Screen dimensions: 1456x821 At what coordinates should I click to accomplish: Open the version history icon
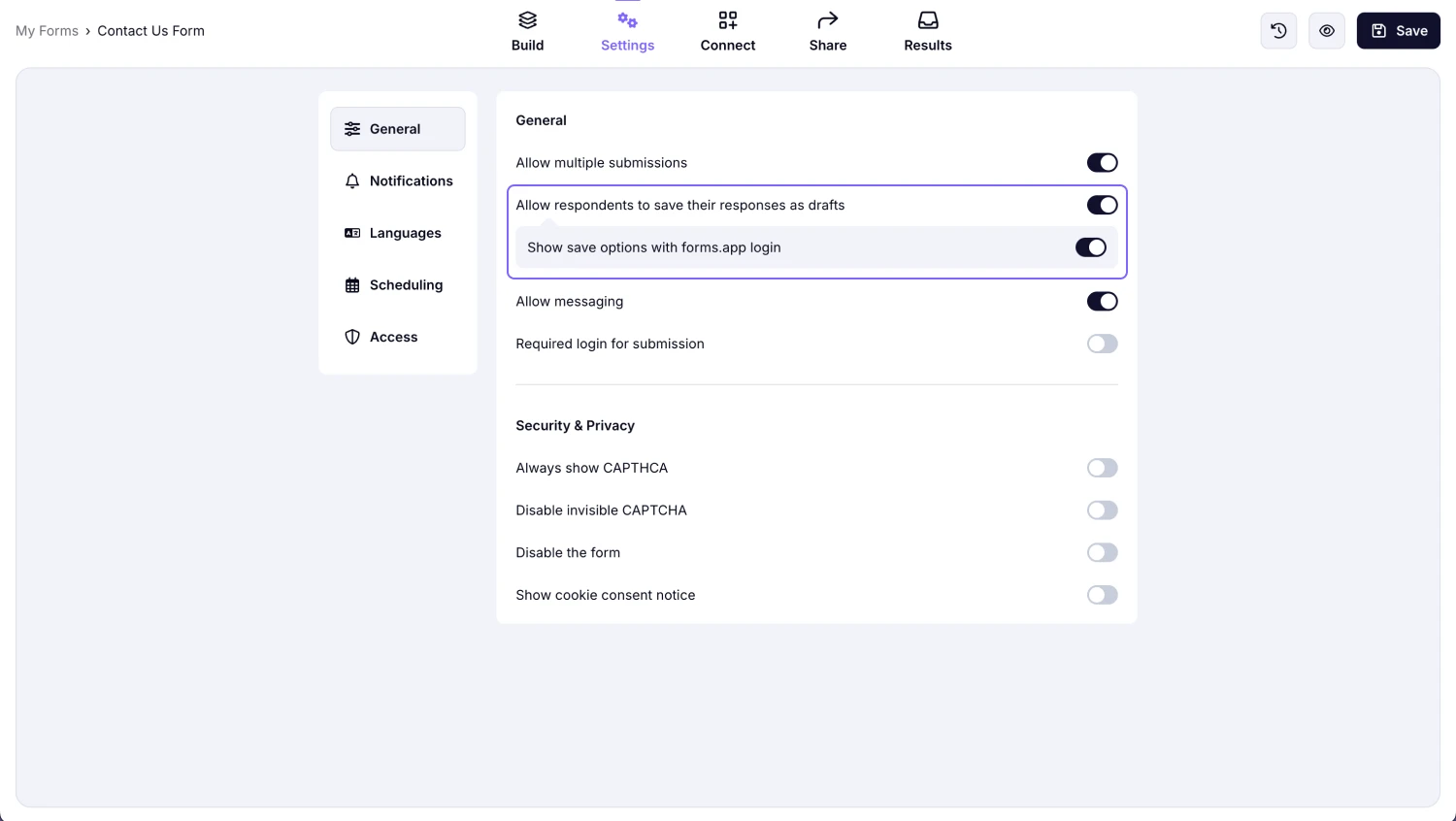pos(1278,30)
